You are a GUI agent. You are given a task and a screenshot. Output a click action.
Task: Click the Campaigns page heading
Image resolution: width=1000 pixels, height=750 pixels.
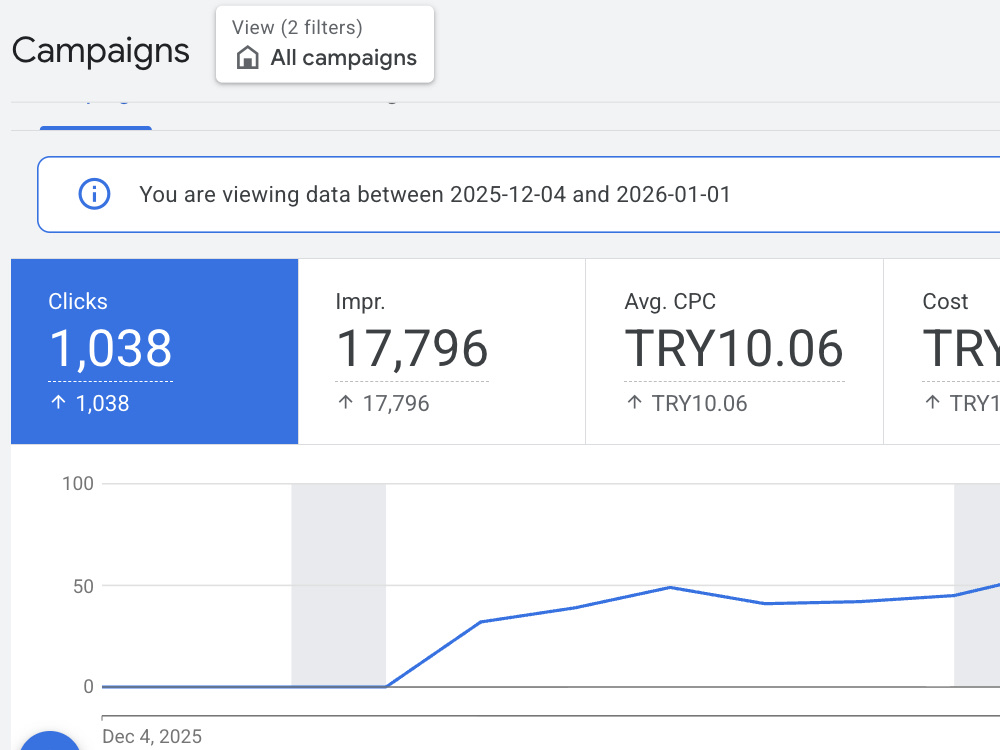[x=101, y=51]
